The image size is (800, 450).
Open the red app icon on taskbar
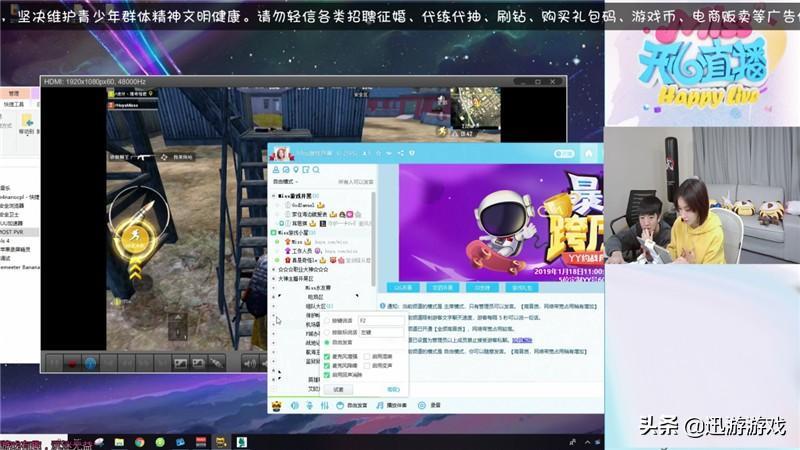pos(201,442)
